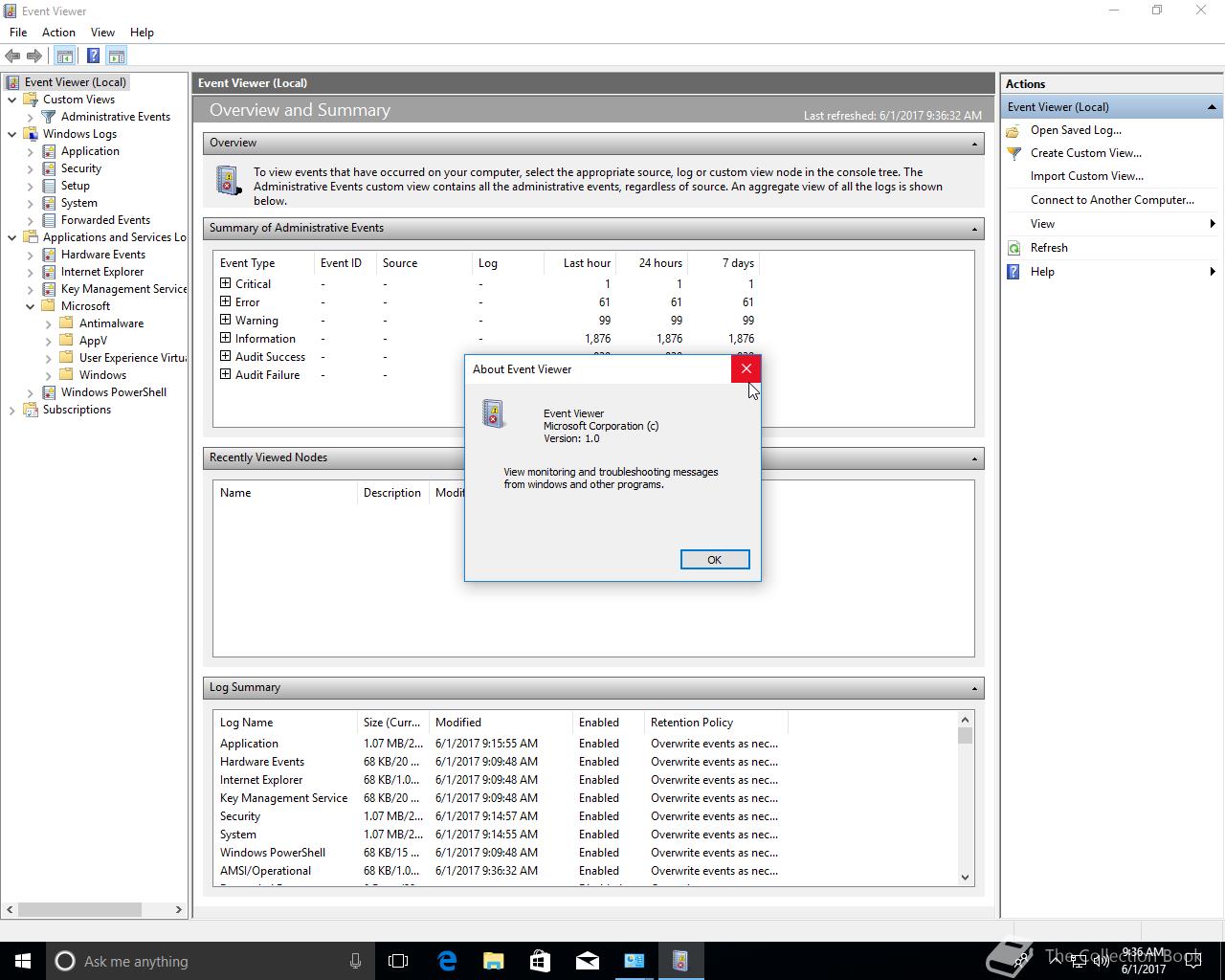Click the Back arrow toolbar icon
The width and height of the screenshot is (1225, 980).
point(12,56)
